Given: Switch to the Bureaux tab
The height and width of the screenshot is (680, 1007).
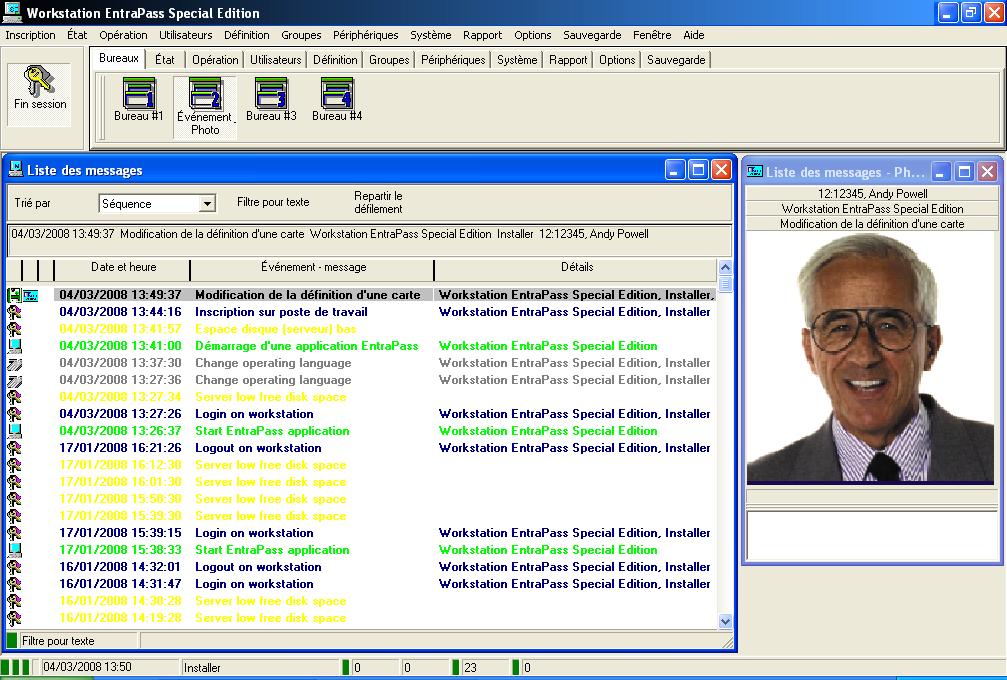Looking at the screenshot, I should pos(119,58).
